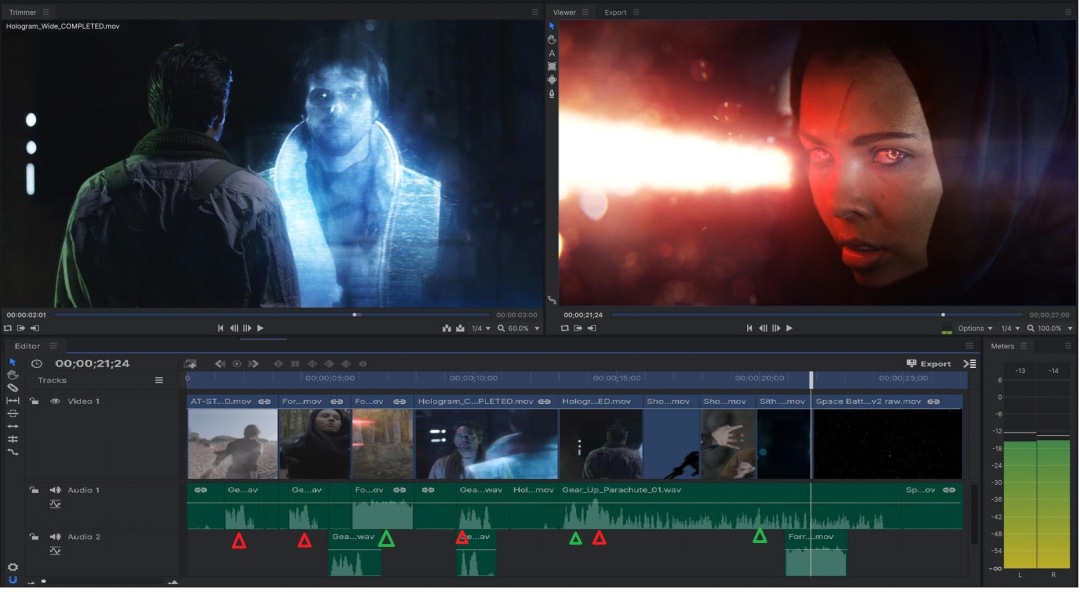Open Viewer 1/4 resolution dropdown
The image size is (1080, 606).
(x=1010, y=328)
